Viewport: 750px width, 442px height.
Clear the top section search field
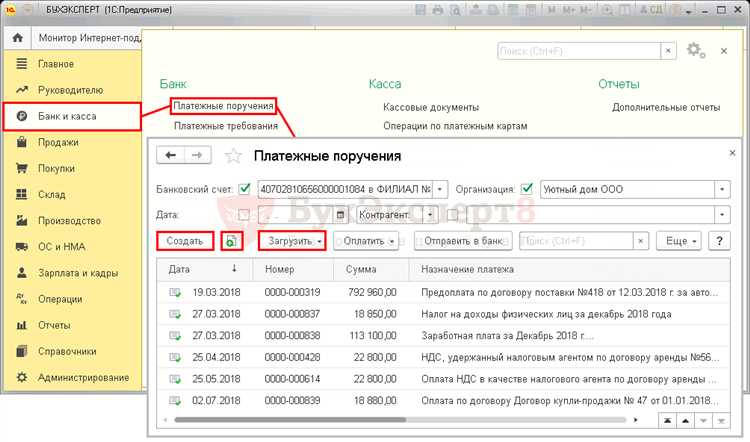click(668, 51)
